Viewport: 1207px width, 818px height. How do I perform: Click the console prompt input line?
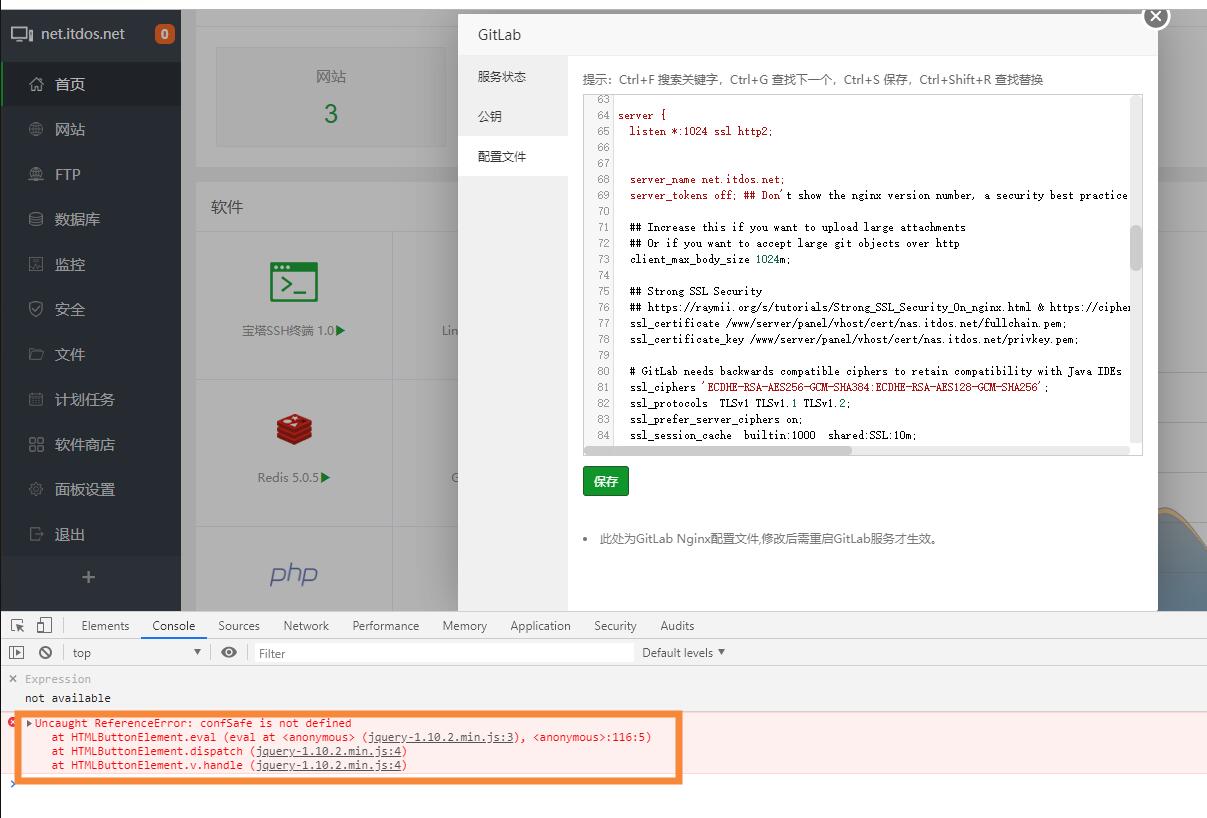coord(610,783)
